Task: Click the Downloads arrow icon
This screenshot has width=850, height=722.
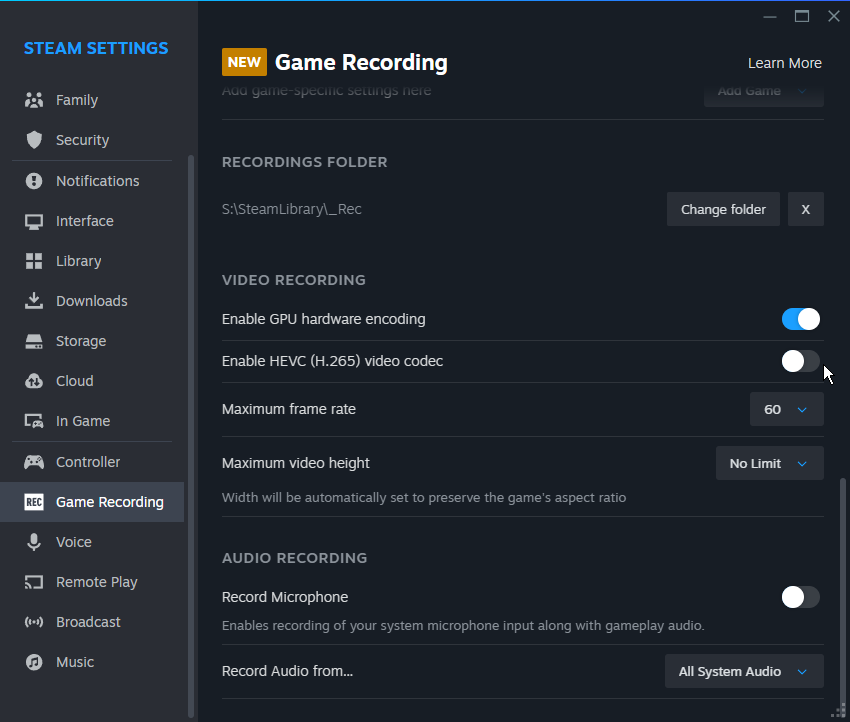Action: 34,301
